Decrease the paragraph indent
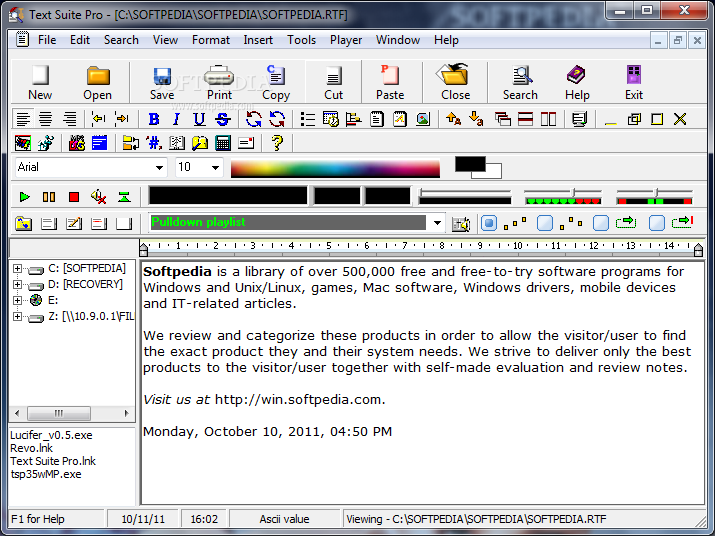 click(98, 119)
